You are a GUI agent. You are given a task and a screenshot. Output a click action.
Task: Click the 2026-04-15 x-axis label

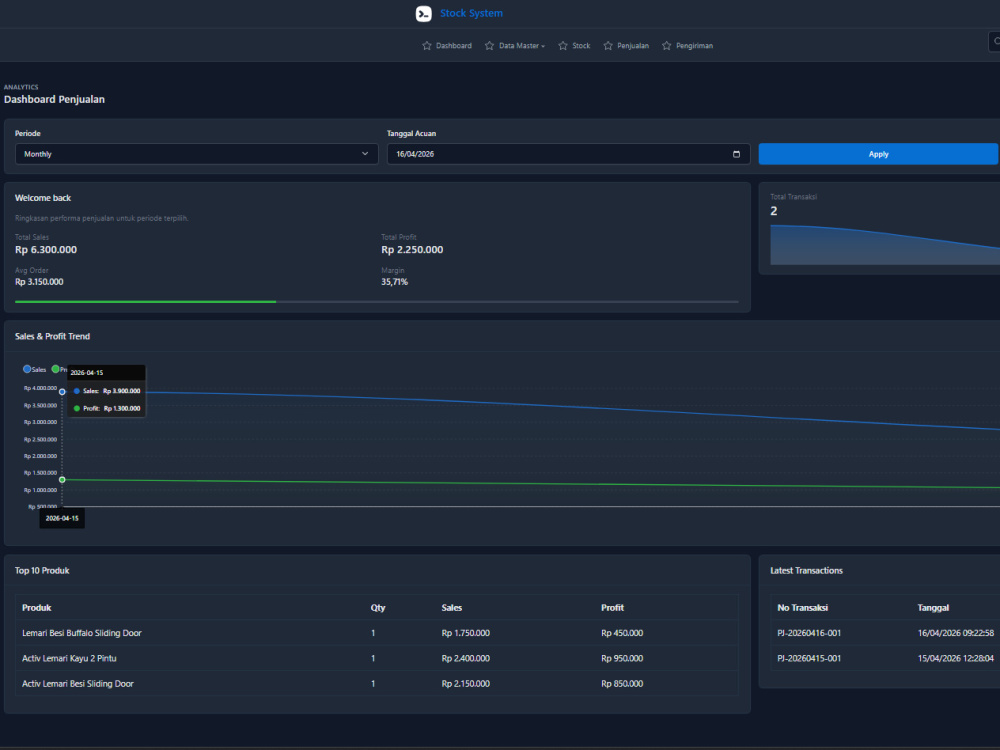[62, 518]
